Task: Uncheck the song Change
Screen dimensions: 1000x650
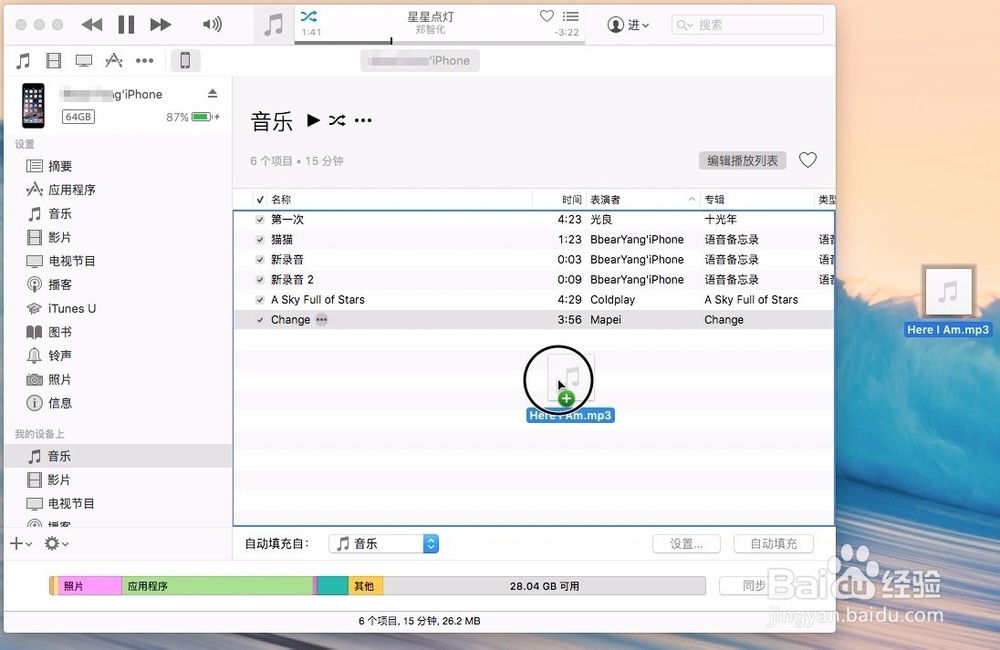Action: [260, 320]
